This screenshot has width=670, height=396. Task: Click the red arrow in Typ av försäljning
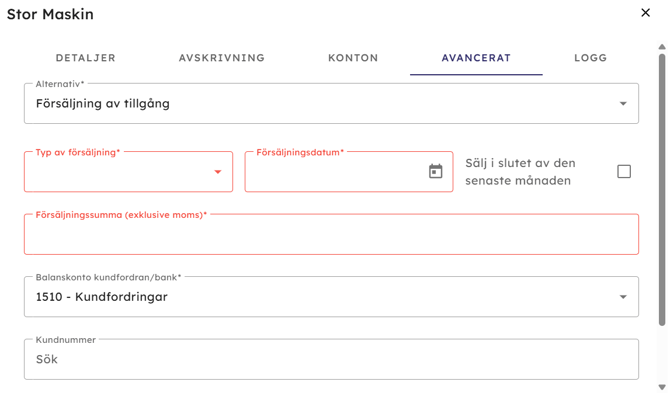click(217, 172)
